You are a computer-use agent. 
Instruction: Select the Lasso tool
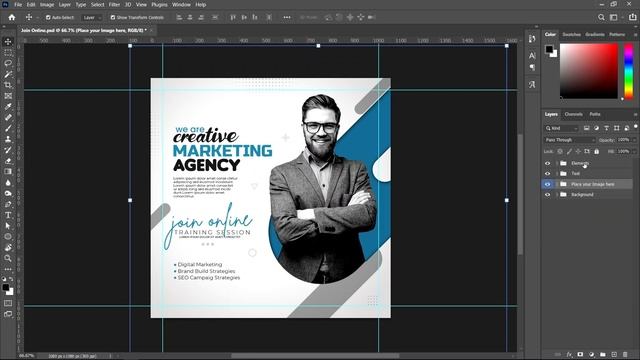[8, 63]
